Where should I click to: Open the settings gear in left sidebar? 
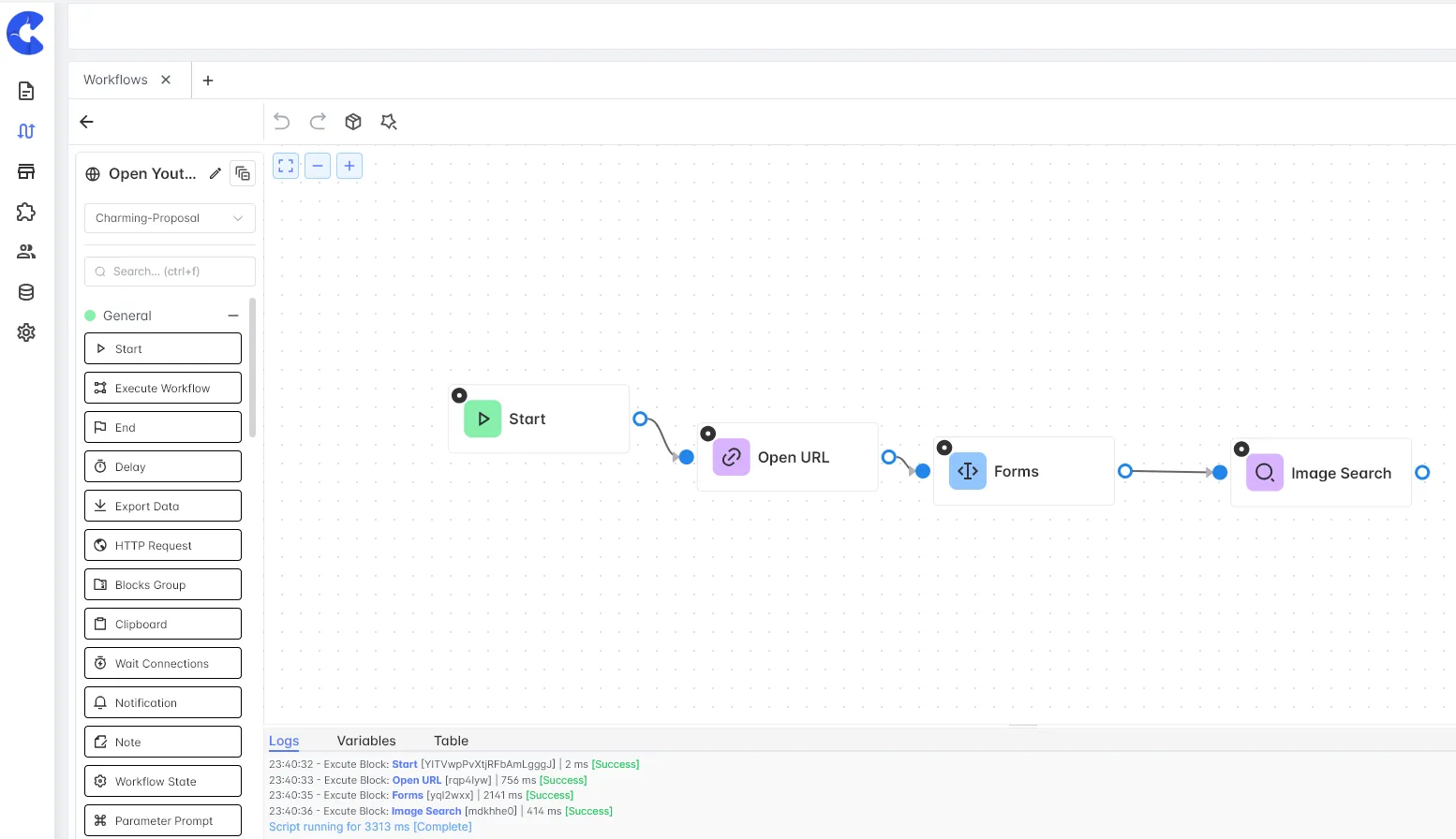[26, 332]
